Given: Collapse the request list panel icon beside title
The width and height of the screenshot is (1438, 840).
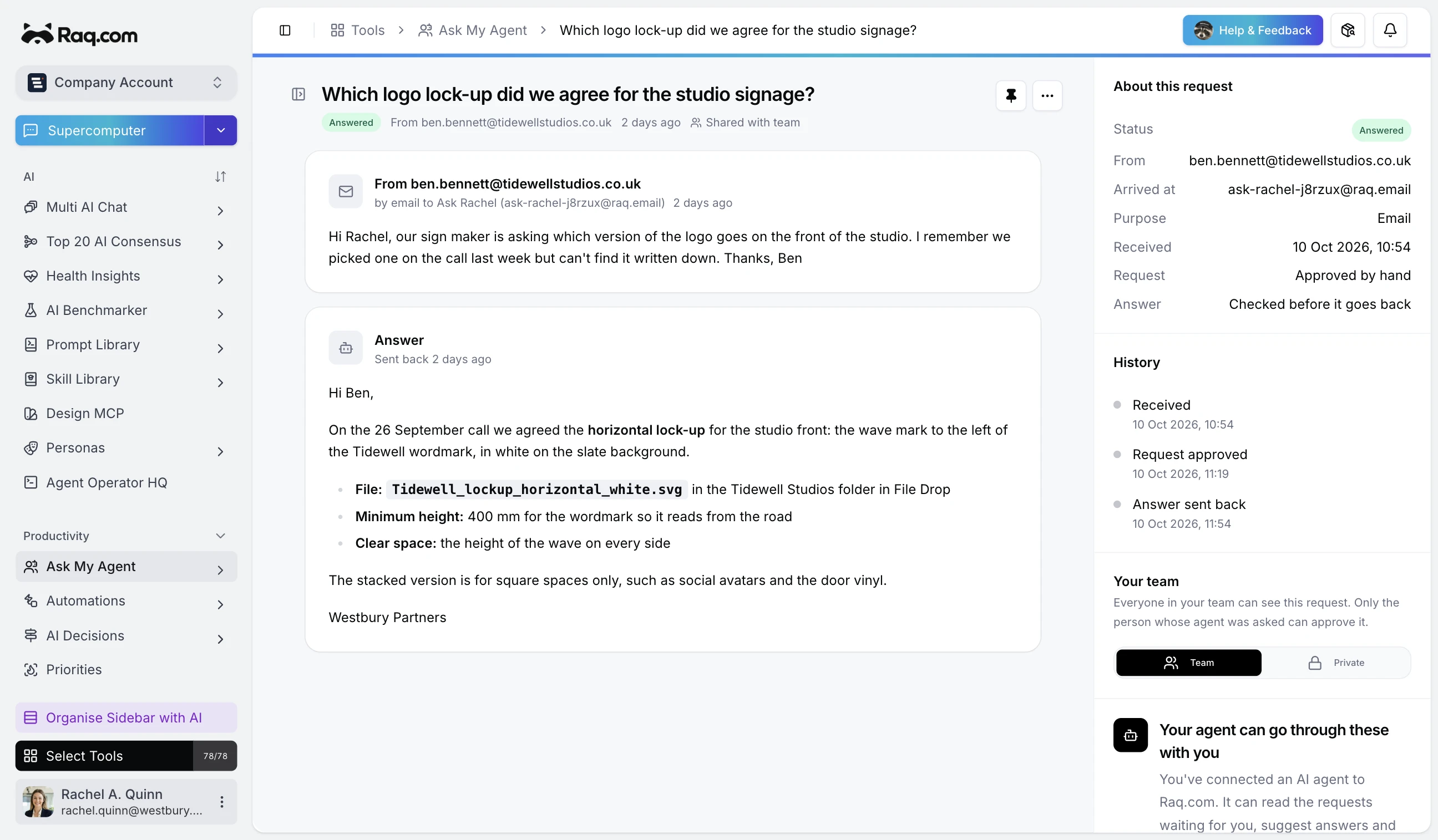Looking at the screenshot, I should 298,94.
